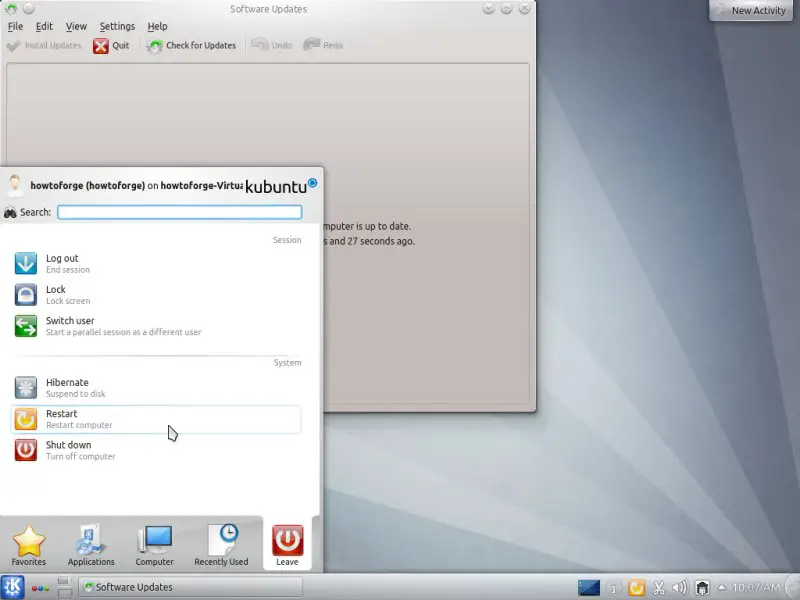Click the binoculars search icon
This screenshot has height=600, width=800.
point(10,212)
